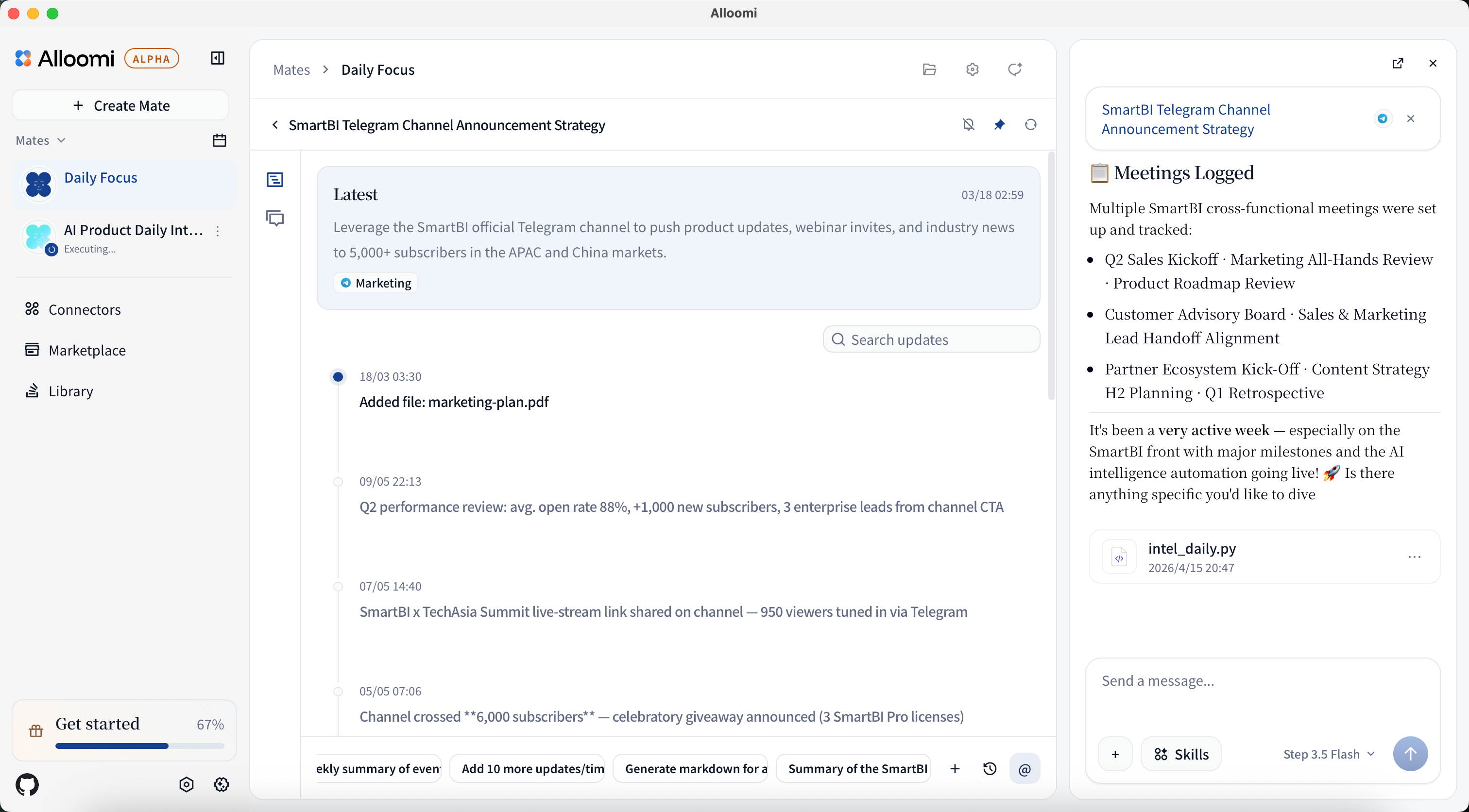This screenshot has height=812, width=1469.
Task: Open the Step 3.5 Flash model dropdown
Action: coord(1329,754)
